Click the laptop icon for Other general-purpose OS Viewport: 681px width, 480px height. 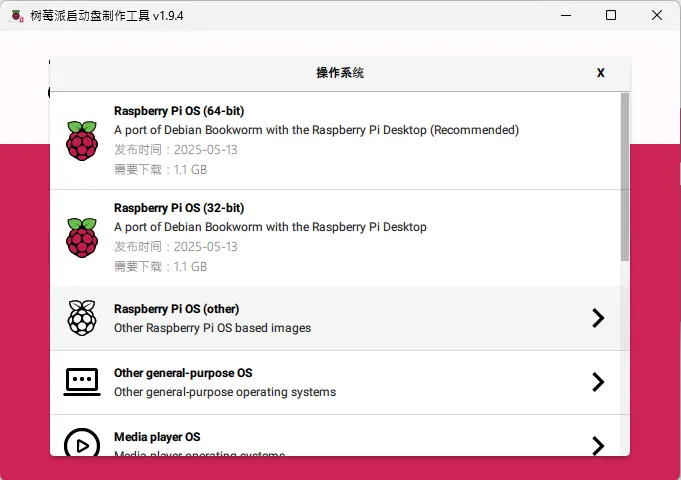[x=82, y=382]
